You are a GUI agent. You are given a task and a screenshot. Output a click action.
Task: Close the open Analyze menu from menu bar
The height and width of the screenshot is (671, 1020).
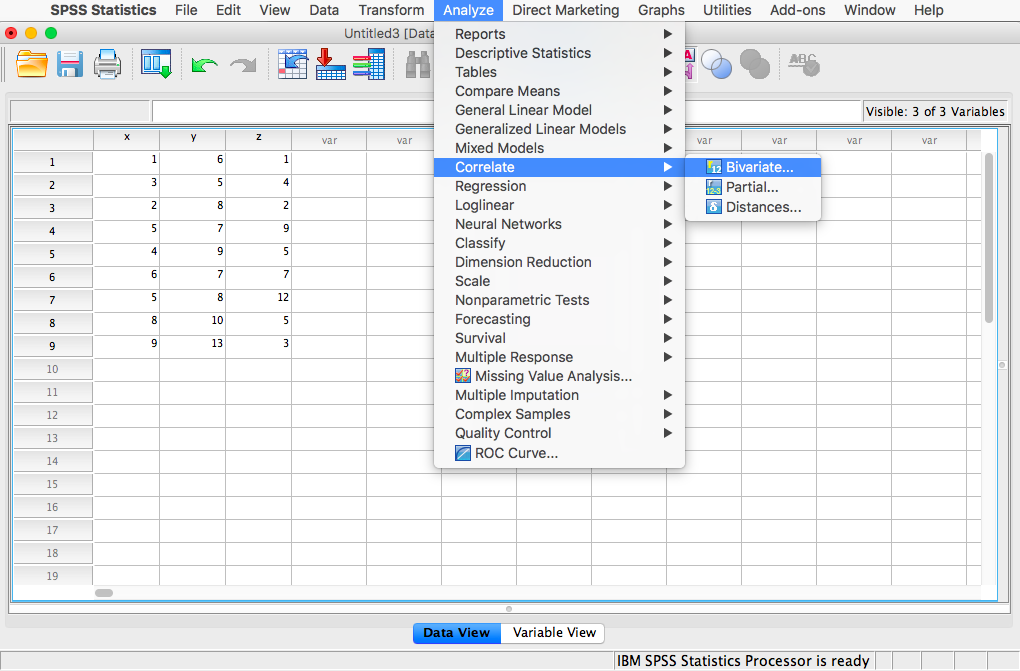pos(468,10)
